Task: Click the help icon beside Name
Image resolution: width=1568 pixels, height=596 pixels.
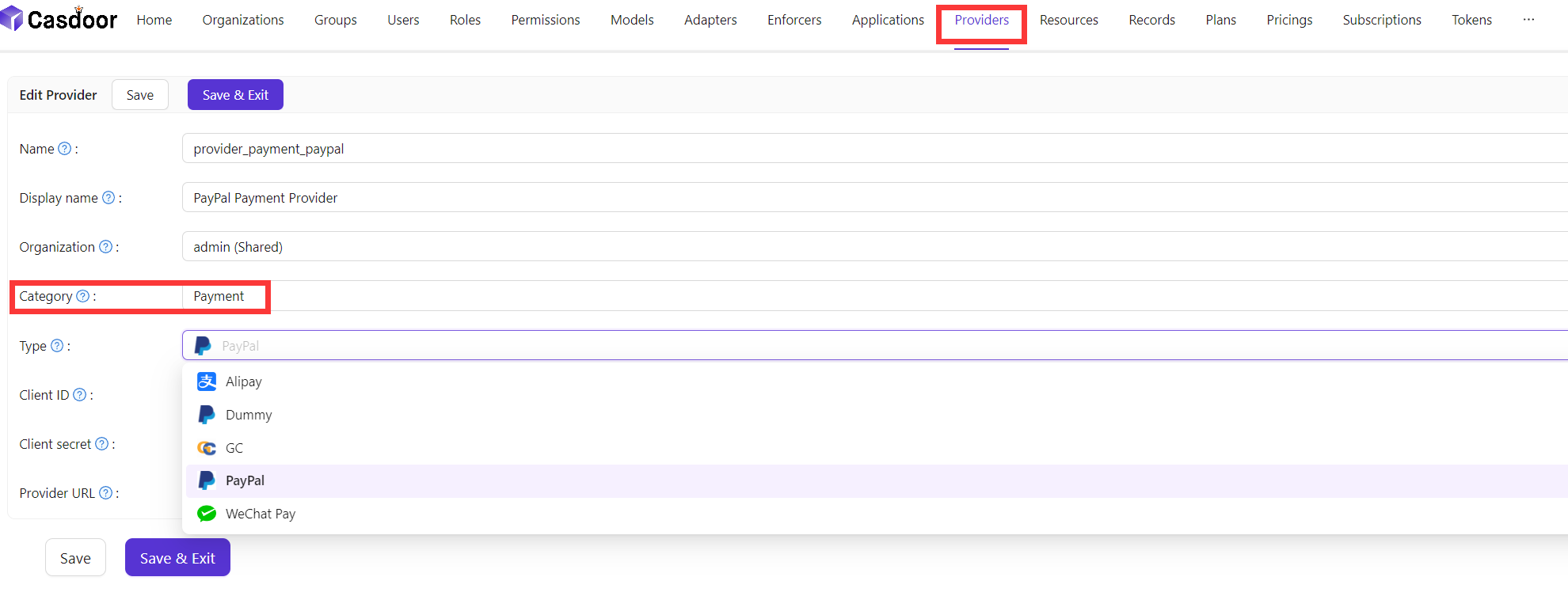Action: click(65, 149)
